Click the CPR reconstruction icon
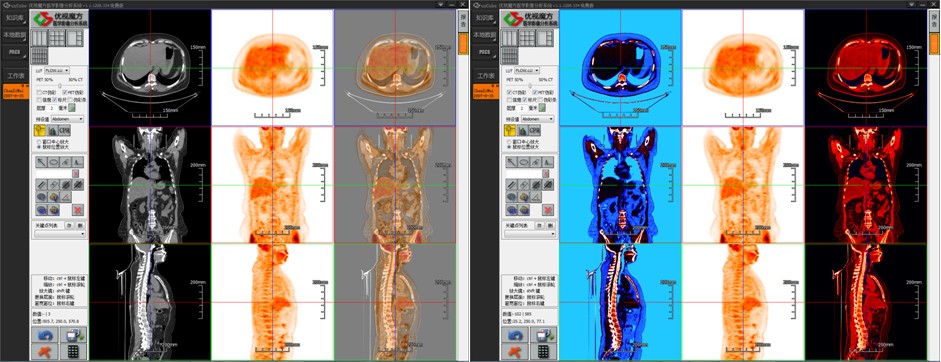 (64, 130)
